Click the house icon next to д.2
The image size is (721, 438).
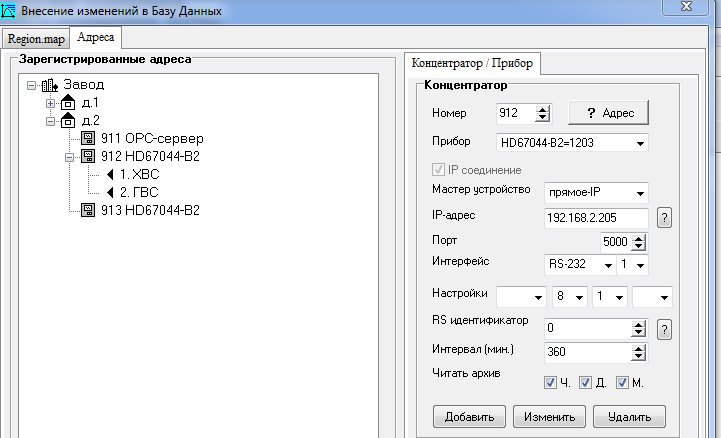68,121
